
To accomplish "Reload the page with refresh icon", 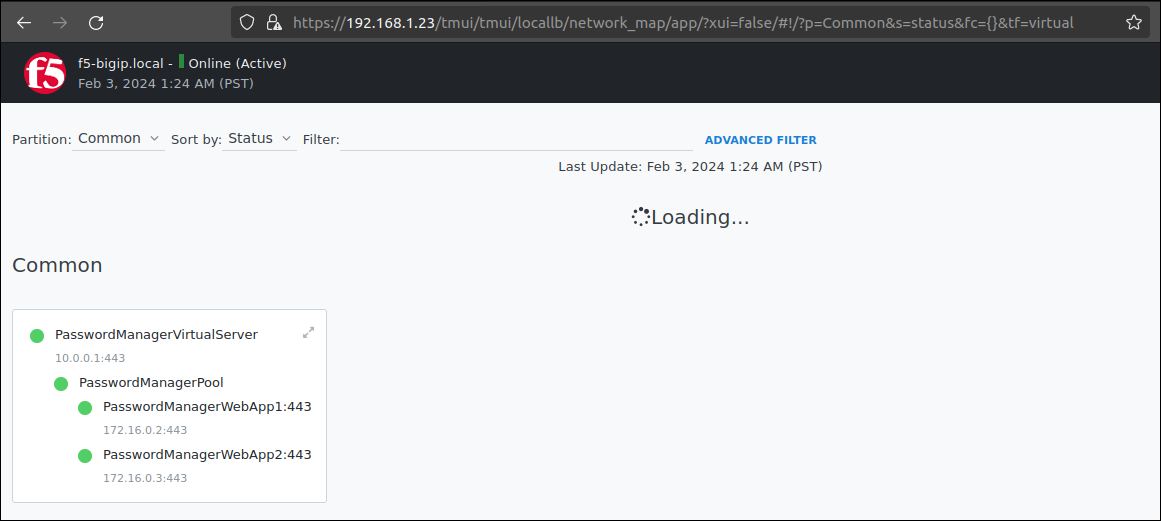I will point(96,22).
